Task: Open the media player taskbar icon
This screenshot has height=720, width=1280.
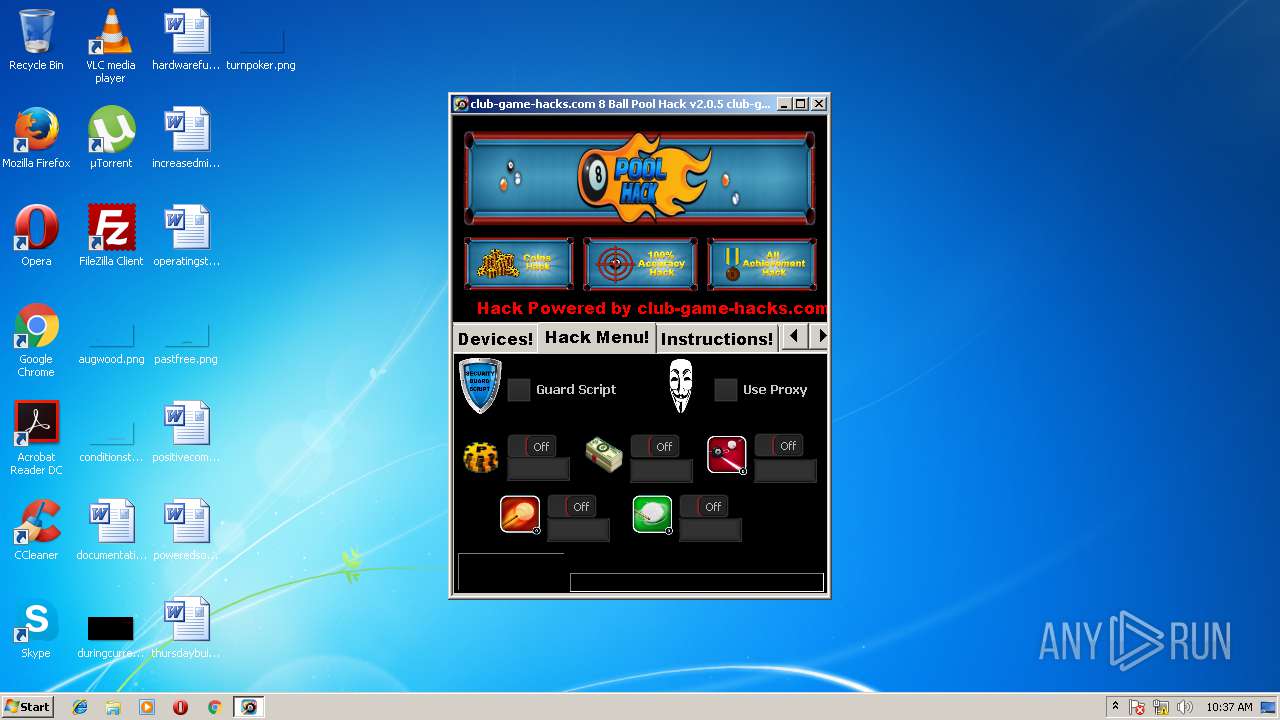Action: click(x=147, y=707)
